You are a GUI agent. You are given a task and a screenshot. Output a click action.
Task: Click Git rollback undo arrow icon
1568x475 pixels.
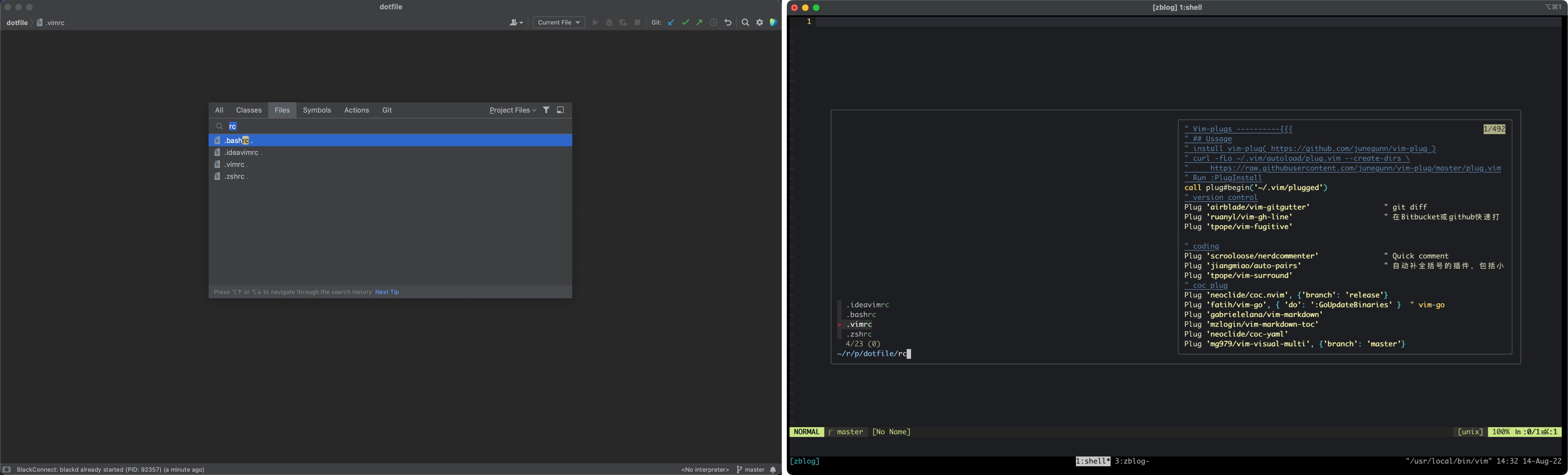pos(728,22)
